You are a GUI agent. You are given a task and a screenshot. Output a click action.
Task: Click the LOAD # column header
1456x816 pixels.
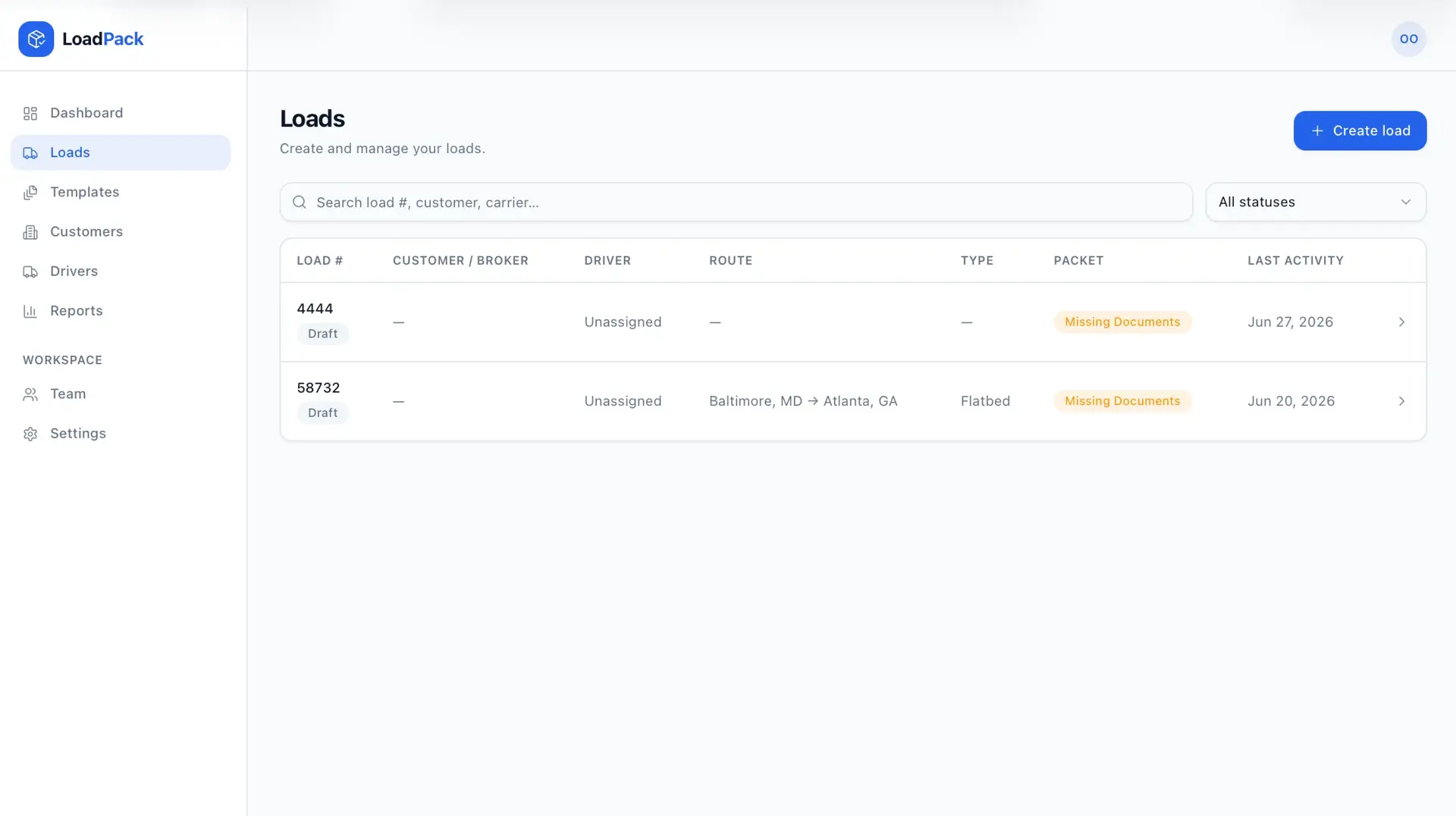point(319,260)
